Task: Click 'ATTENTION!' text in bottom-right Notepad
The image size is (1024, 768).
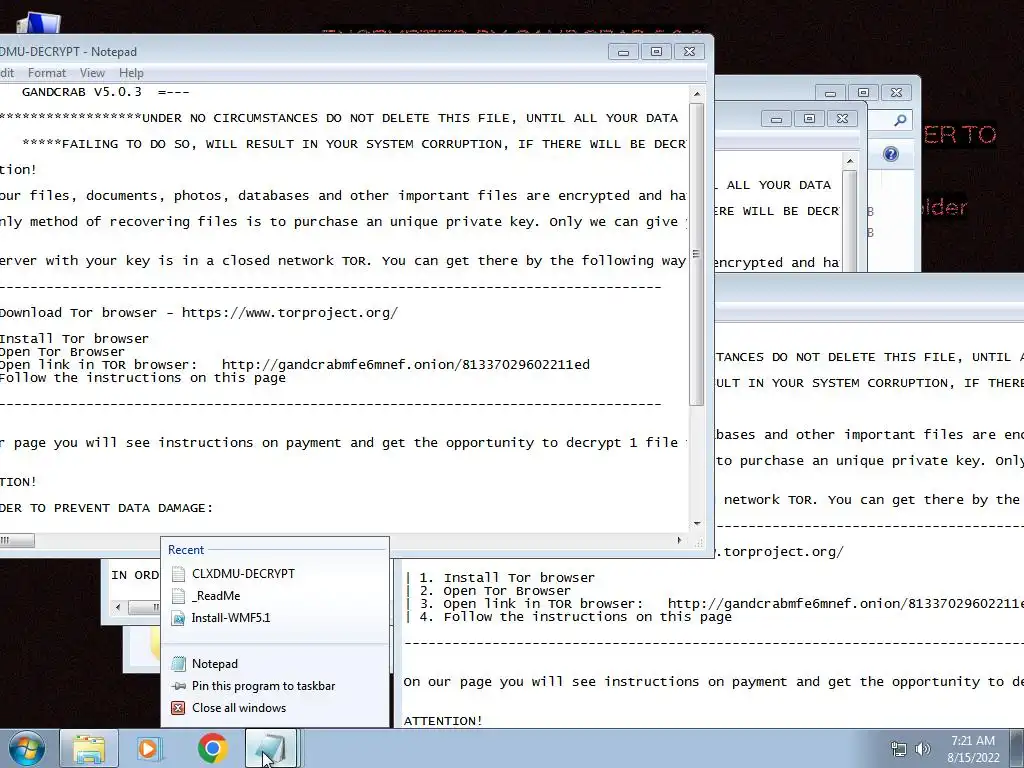Action: point(443,721)
